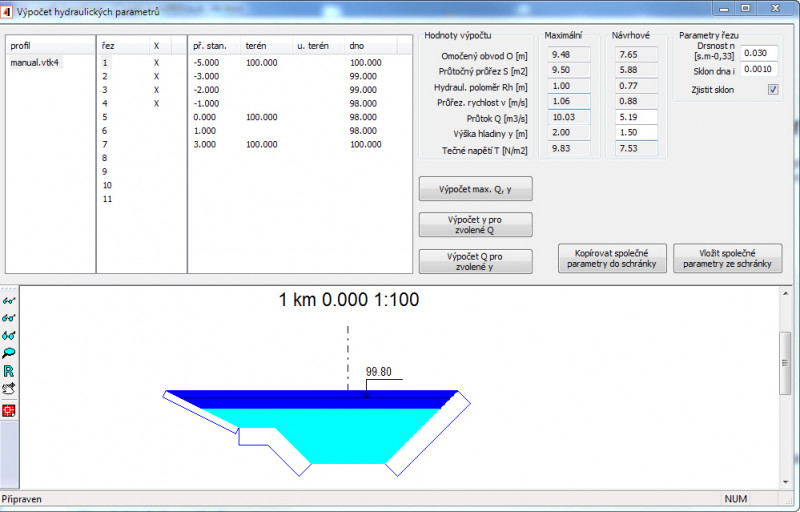Screen dimensions: 800x512
Task: Click the u. terén column header
Action: tap(318, 45)
